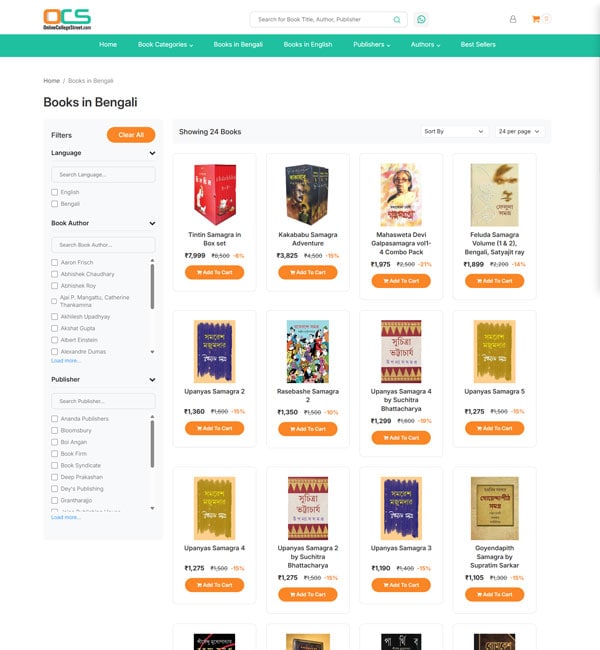Click the OCS OnlineCollegeStreet logo
The height and width of the screenshot is (650, 600).
coord(67,19)
